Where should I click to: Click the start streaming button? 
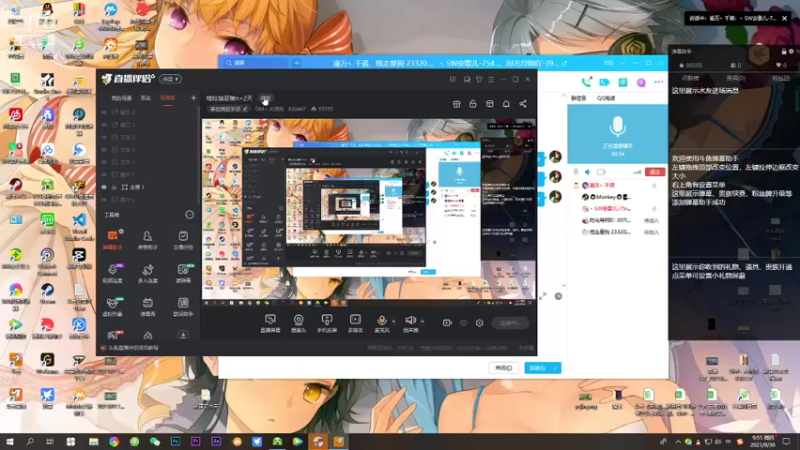coord(510,323)
